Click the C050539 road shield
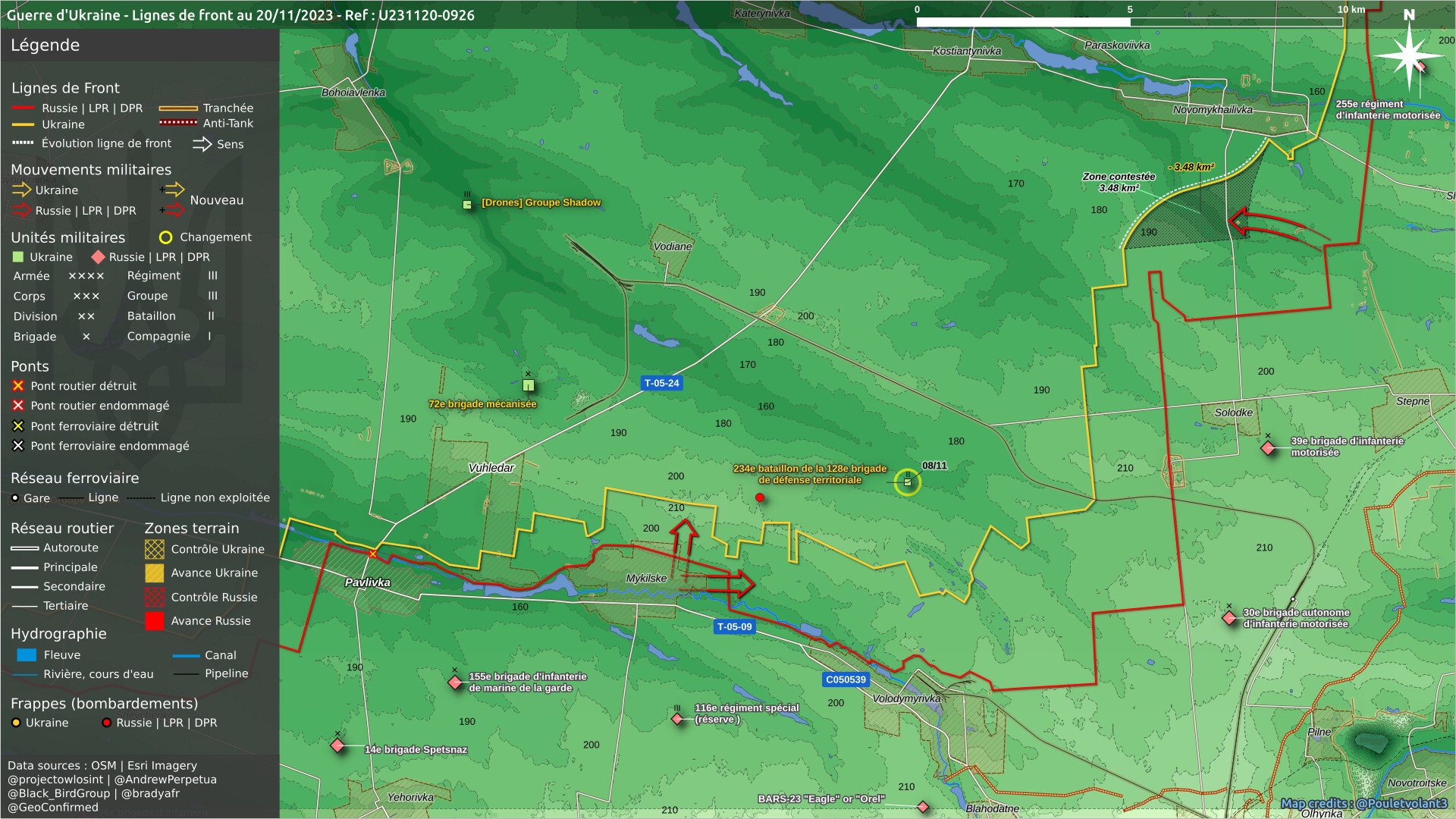Screen dimensions: 1456x819 [846, 679]
